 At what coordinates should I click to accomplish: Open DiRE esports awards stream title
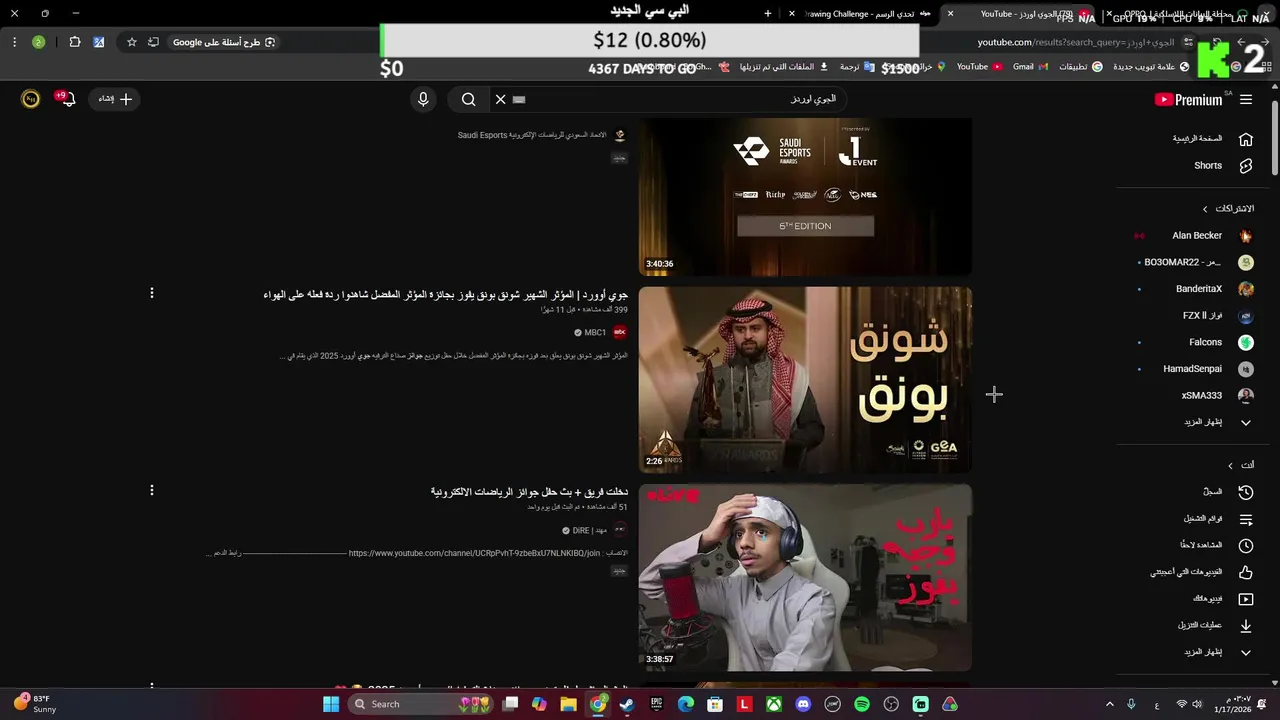click(529, 492)
